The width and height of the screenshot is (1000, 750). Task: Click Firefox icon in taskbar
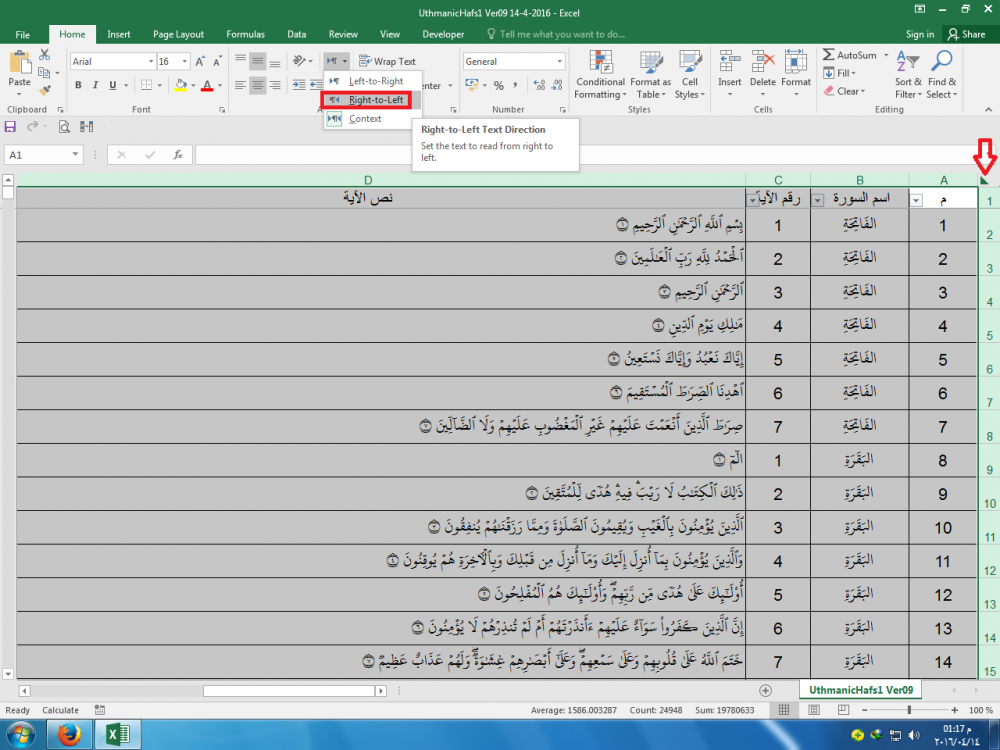point(70,735)
